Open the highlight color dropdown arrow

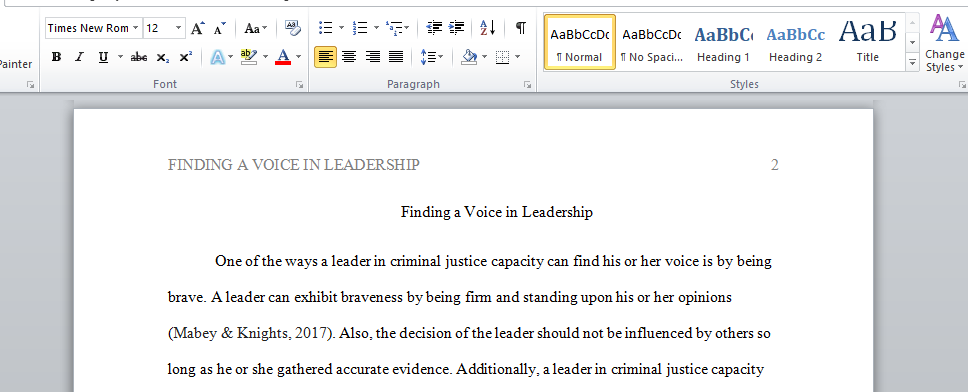(265, 57)
